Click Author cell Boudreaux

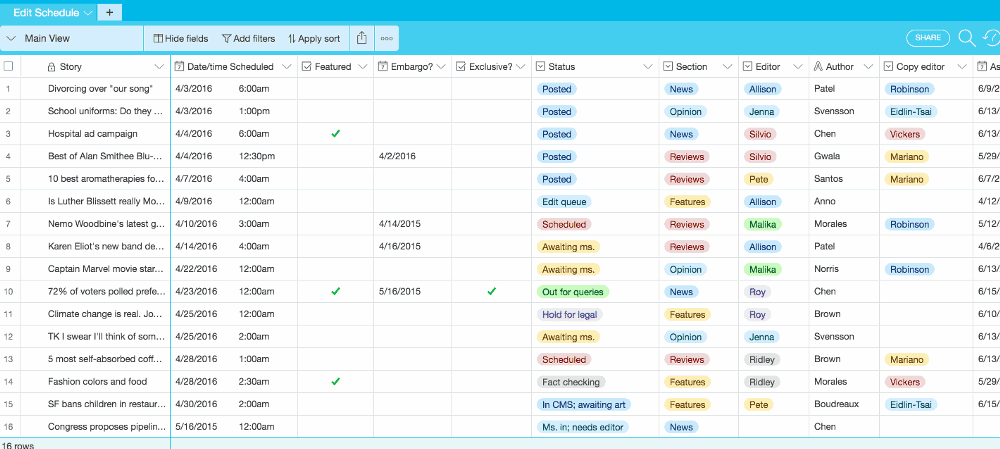844,404
